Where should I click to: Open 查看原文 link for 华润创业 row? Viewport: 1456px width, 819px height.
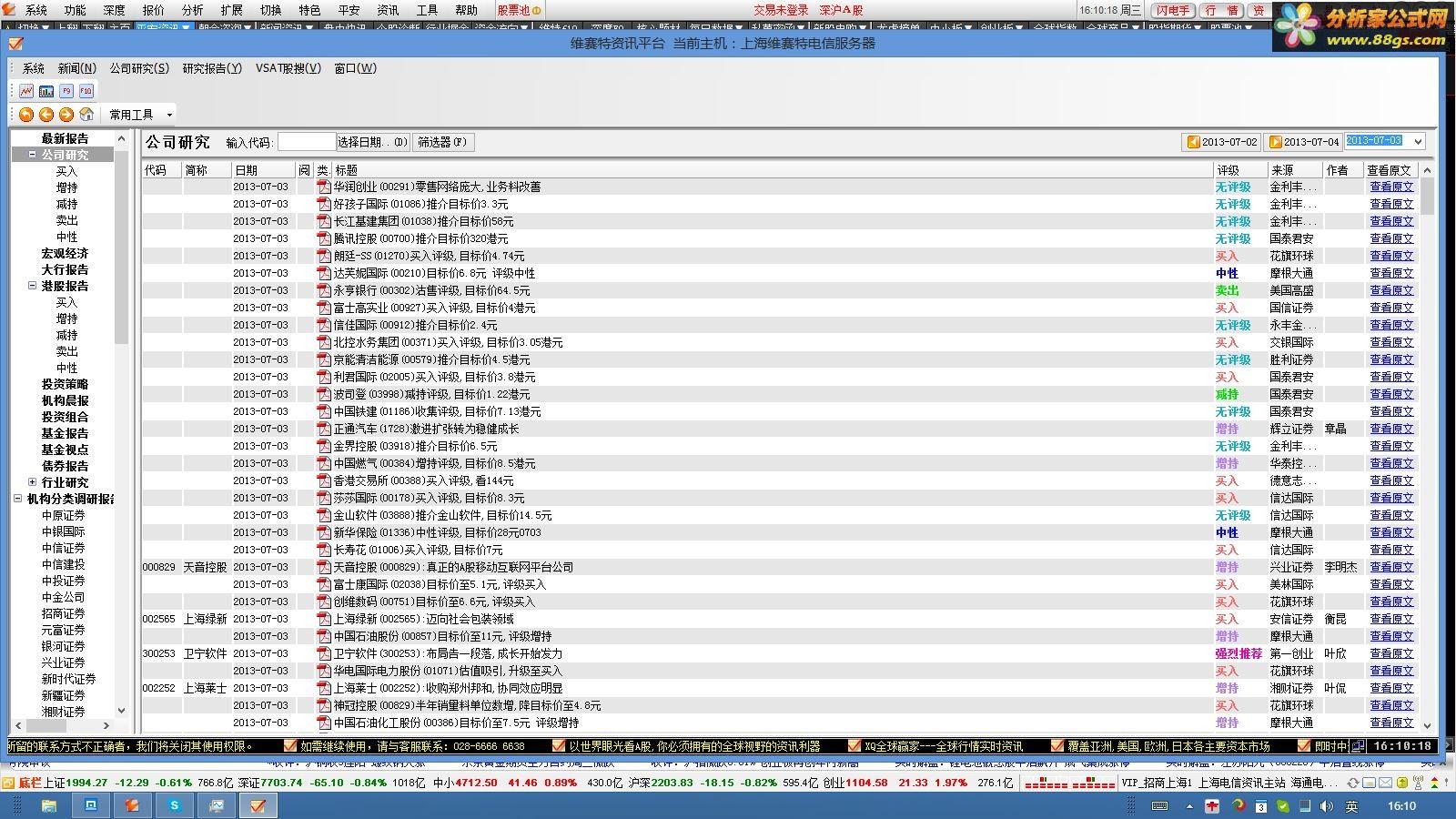coord(1391,187)
